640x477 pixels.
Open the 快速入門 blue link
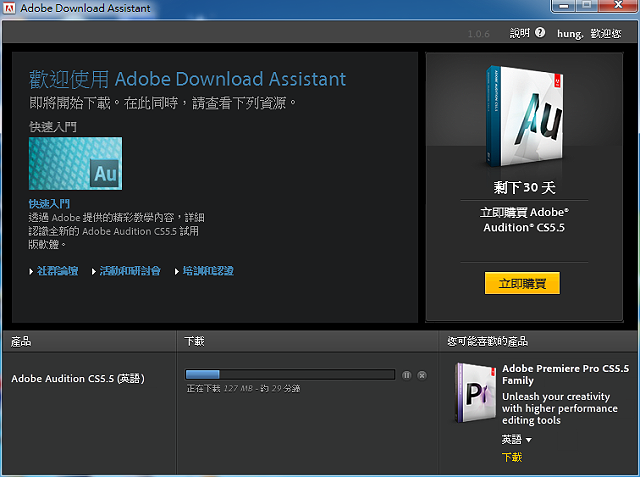(x=49, y=204)
